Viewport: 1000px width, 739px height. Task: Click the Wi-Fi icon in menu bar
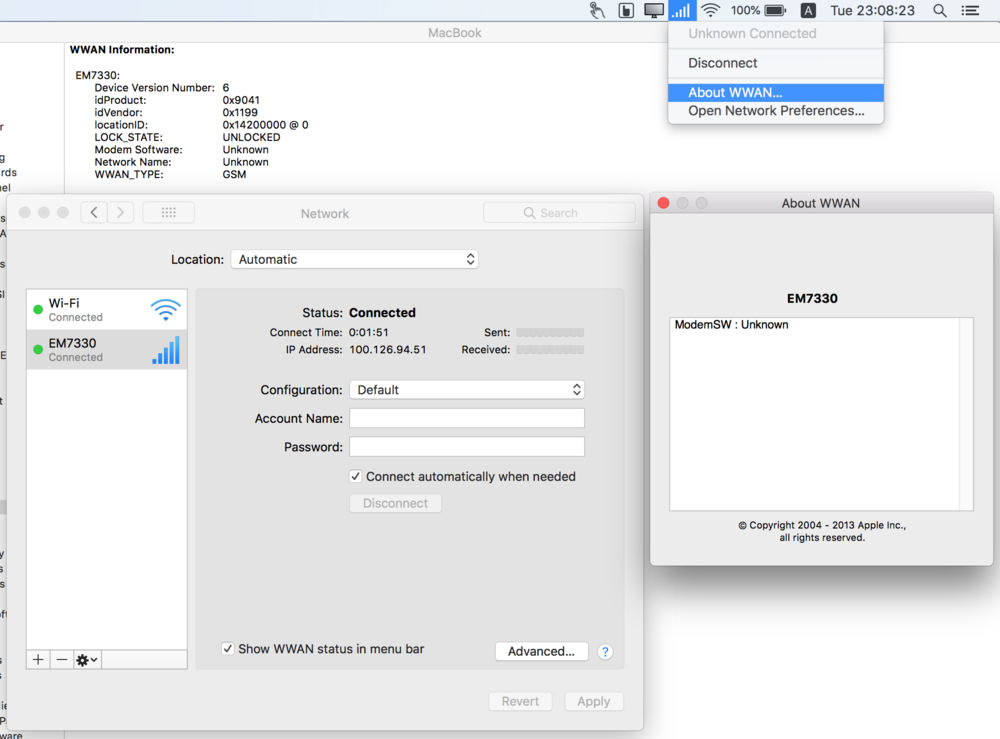[710, 11]
